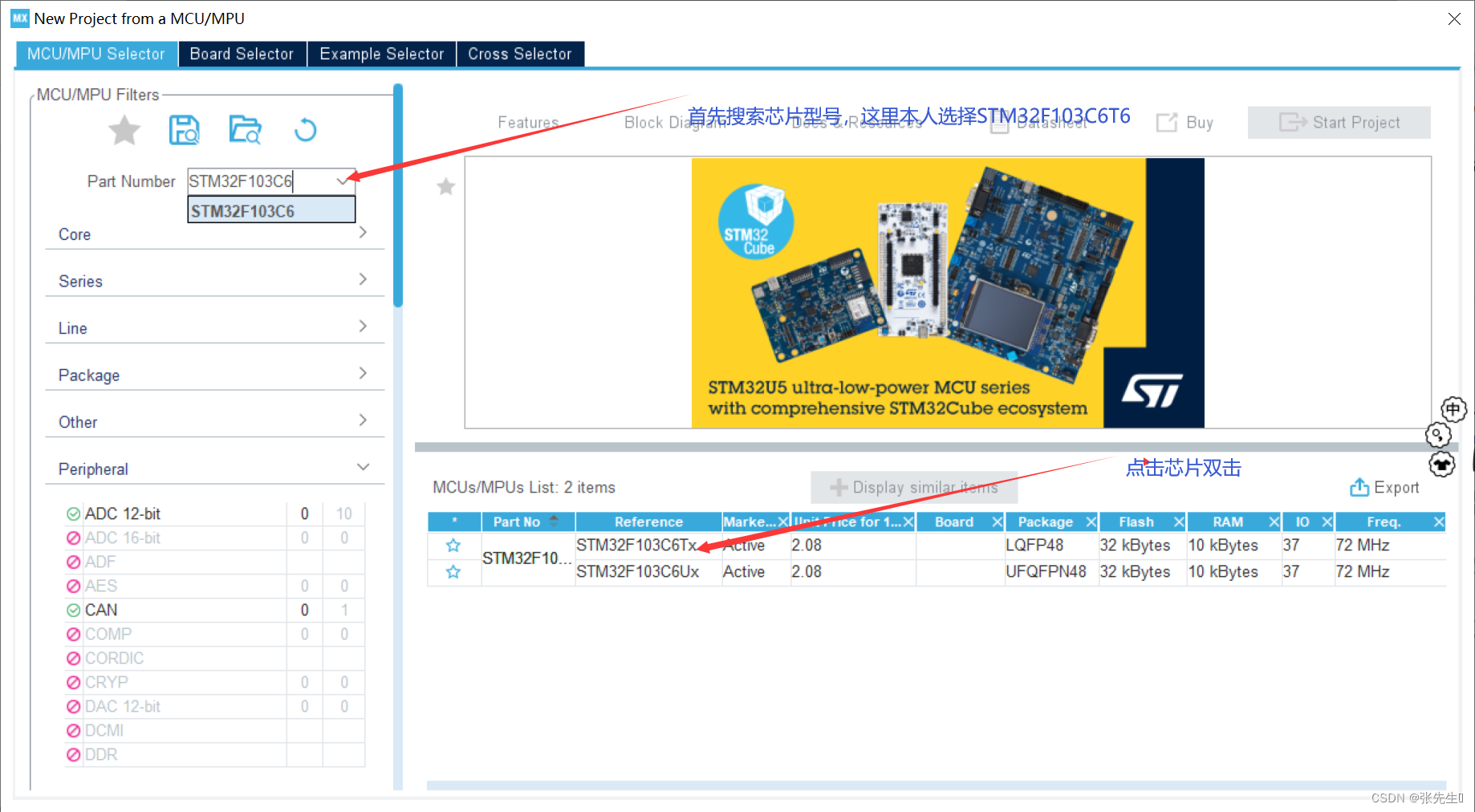Switch to the Board Selector tab
The width and height of the screenshot is (1475, 812).
tap(242, 54)
